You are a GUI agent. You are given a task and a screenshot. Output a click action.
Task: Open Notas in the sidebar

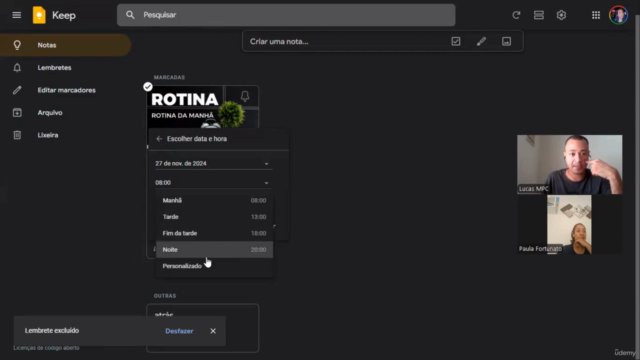65,45
